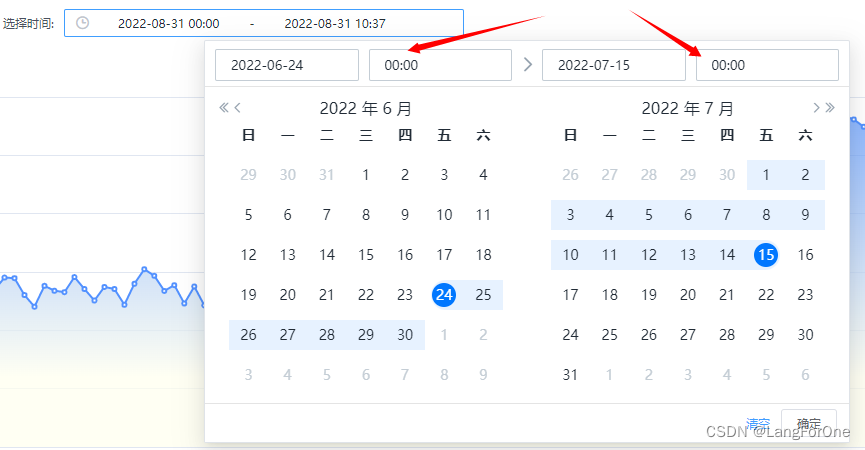
Task: Click the next month arrow icon
Action: [x=816, y=108]
